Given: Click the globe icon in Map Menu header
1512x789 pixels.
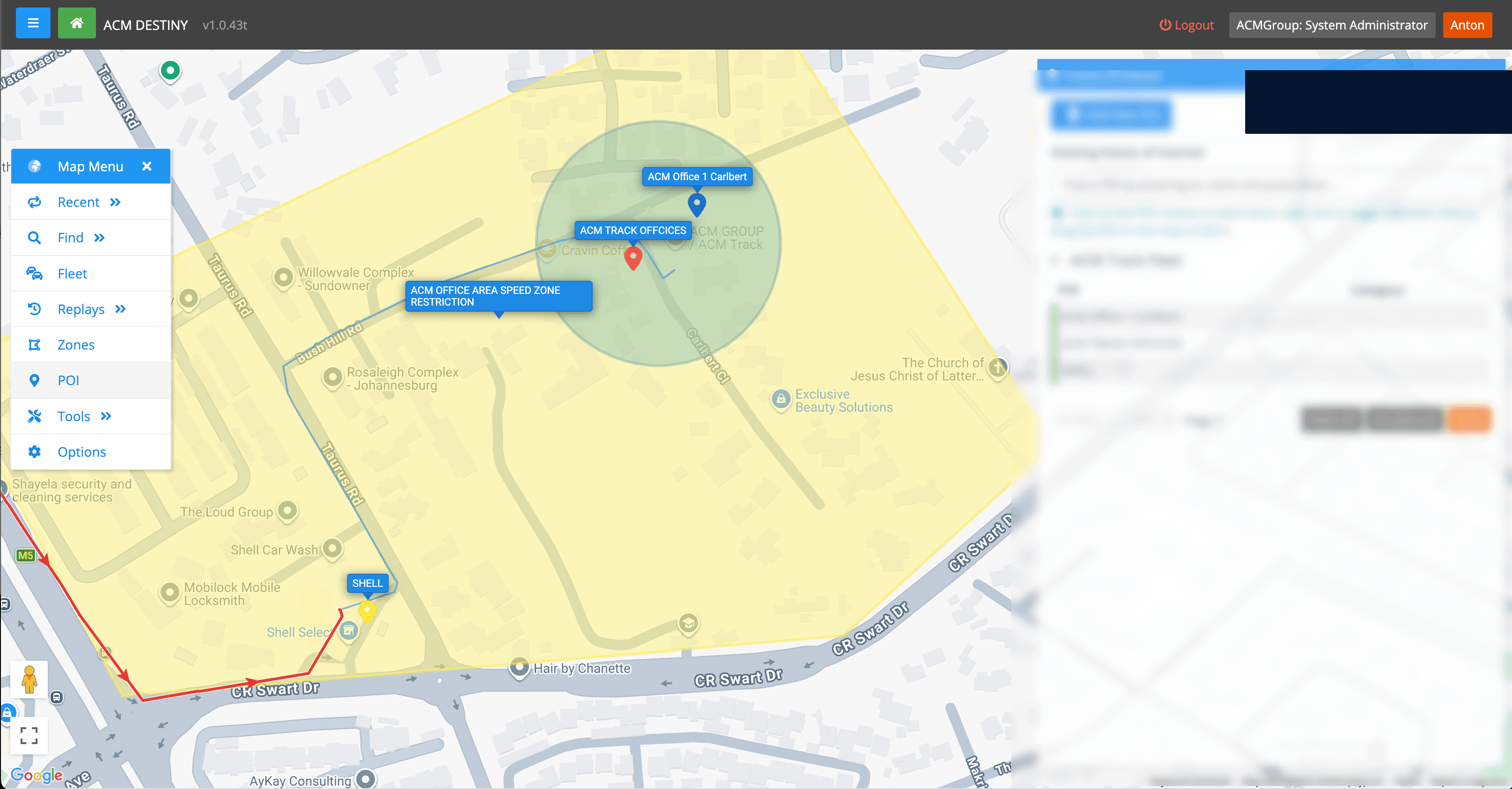Looking at the screenshot, I should [x=35, y=167].
